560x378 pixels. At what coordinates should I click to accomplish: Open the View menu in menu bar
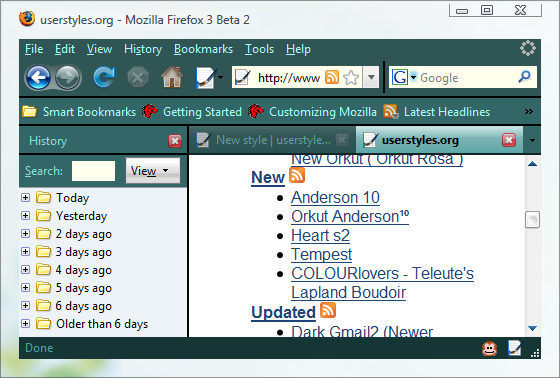coord(99,49)
